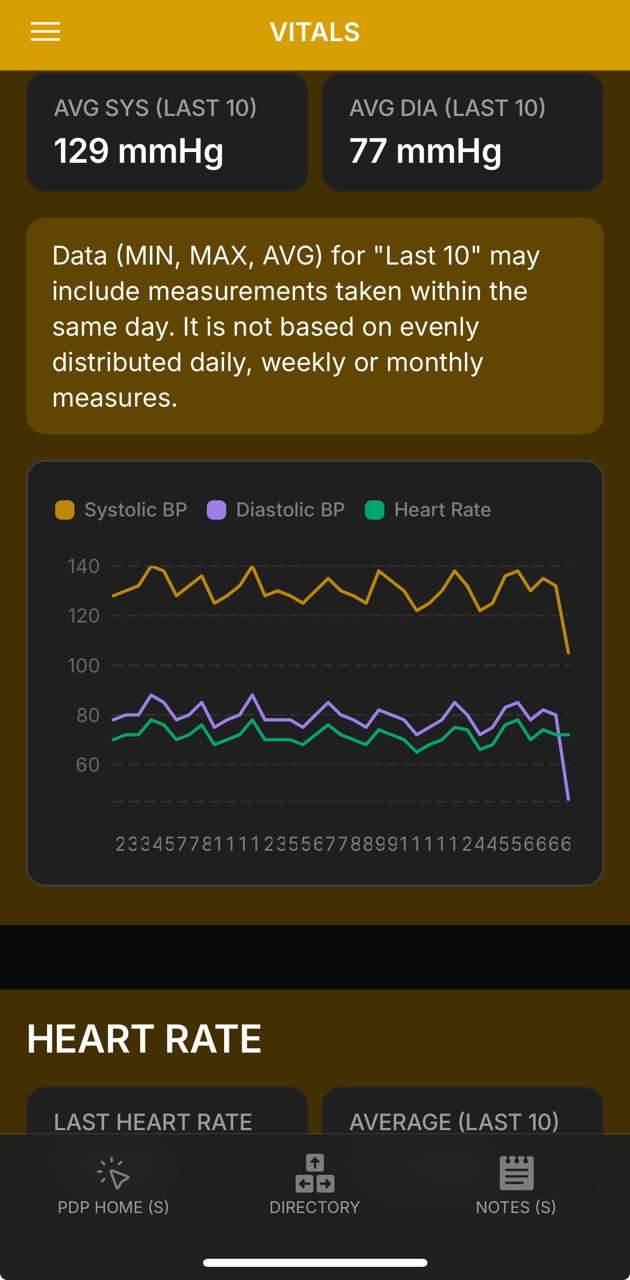Click the purple Diastolic BP swatch
This screenshot has width=630, height=1280.
pyautogui.click(x=216, y=510)
